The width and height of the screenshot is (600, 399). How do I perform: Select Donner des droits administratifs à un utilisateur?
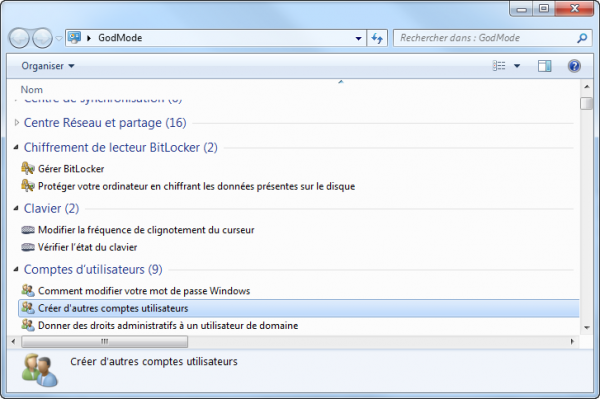[168, 326]
